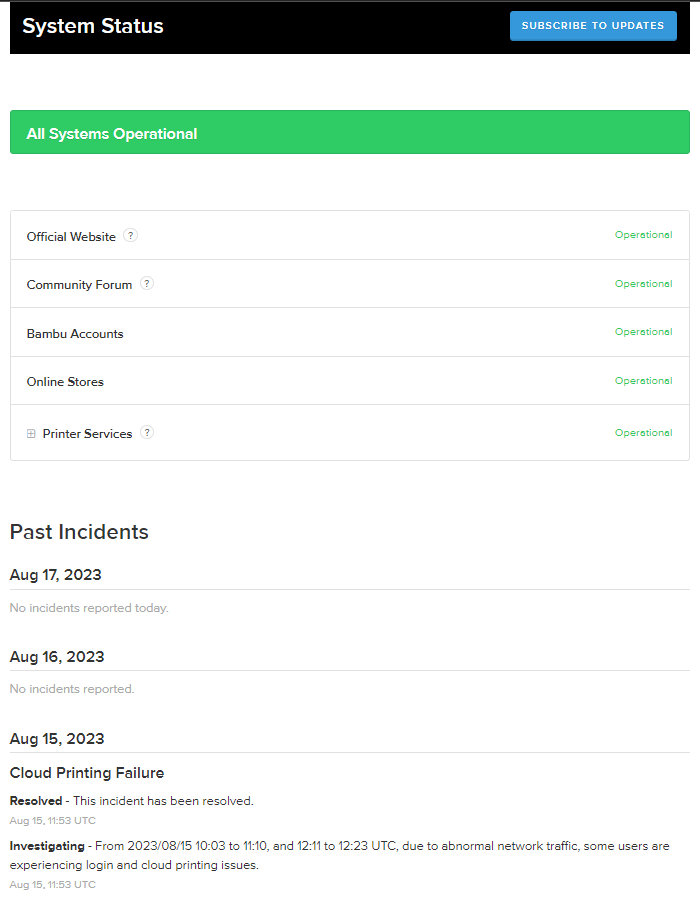Click Operational status for Bambu Accounts
The height and width of the screenshot is (906, 700).
(x=643, y=332)
